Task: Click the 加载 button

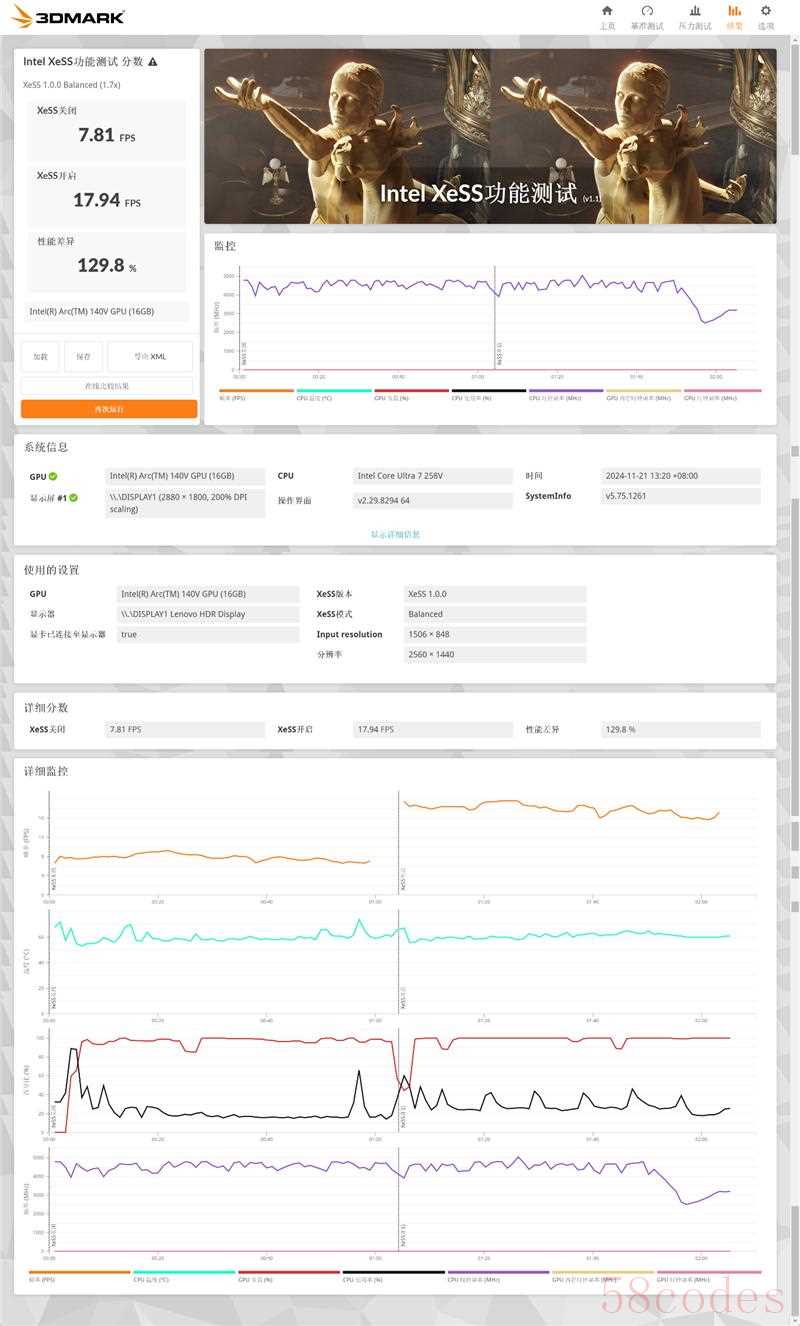Action: pyautogui.click(x=40, y=356)
